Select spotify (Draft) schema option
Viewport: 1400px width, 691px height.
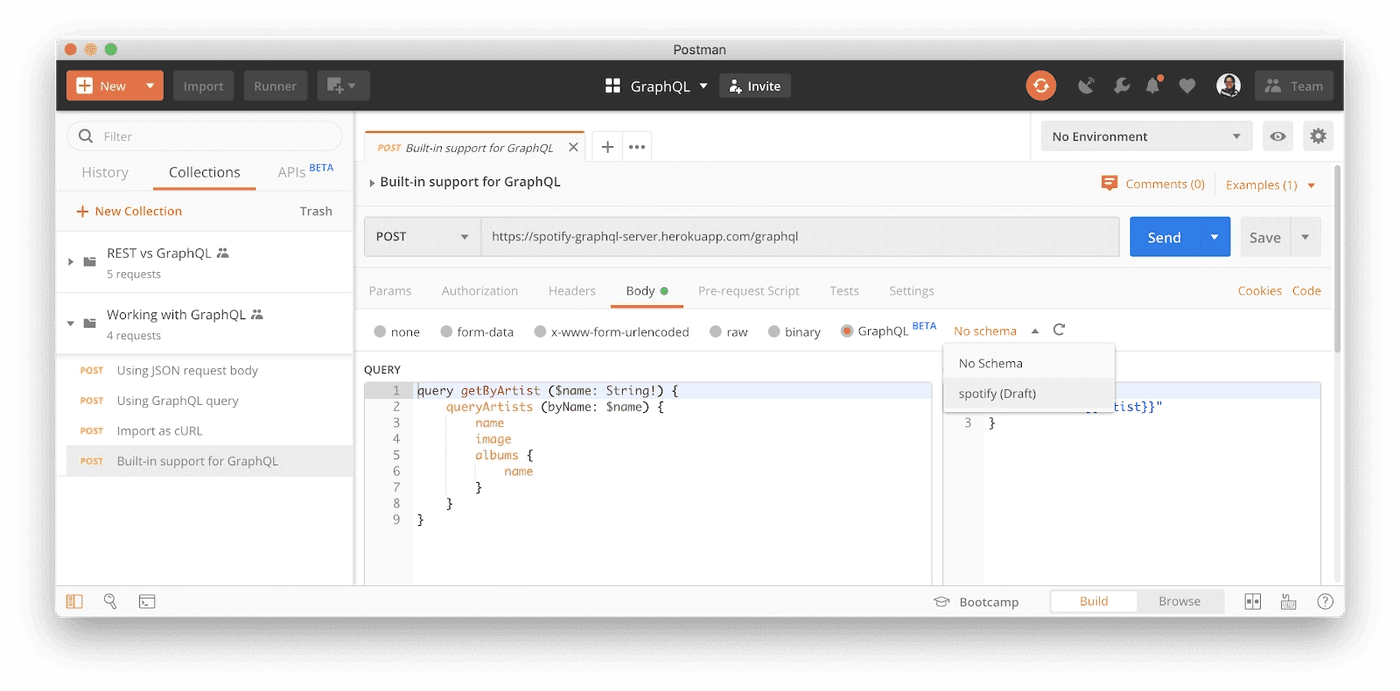[997, 393]
